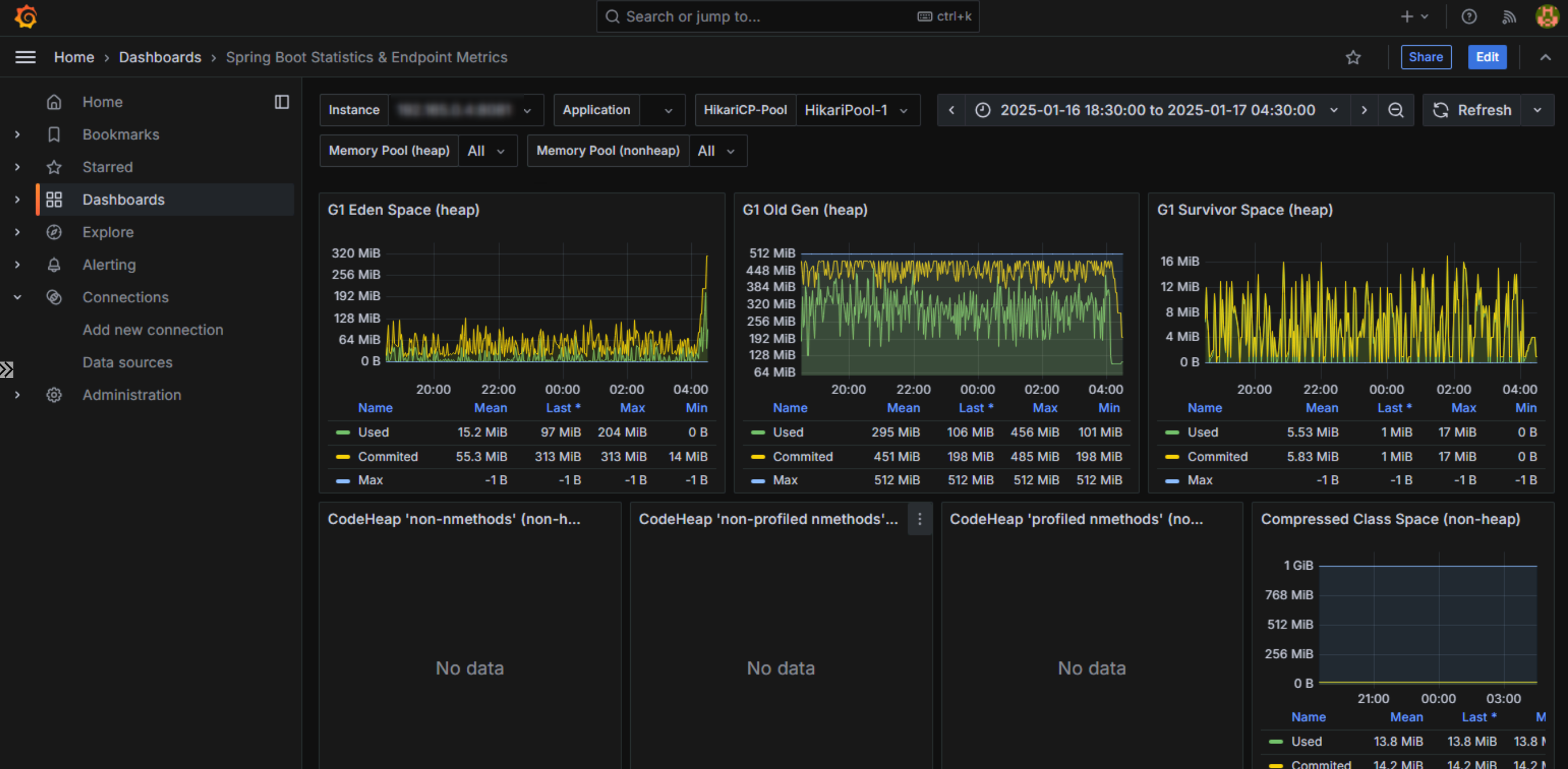
Task: Shift time range backward with left arrow
Action: click(951, 110)
